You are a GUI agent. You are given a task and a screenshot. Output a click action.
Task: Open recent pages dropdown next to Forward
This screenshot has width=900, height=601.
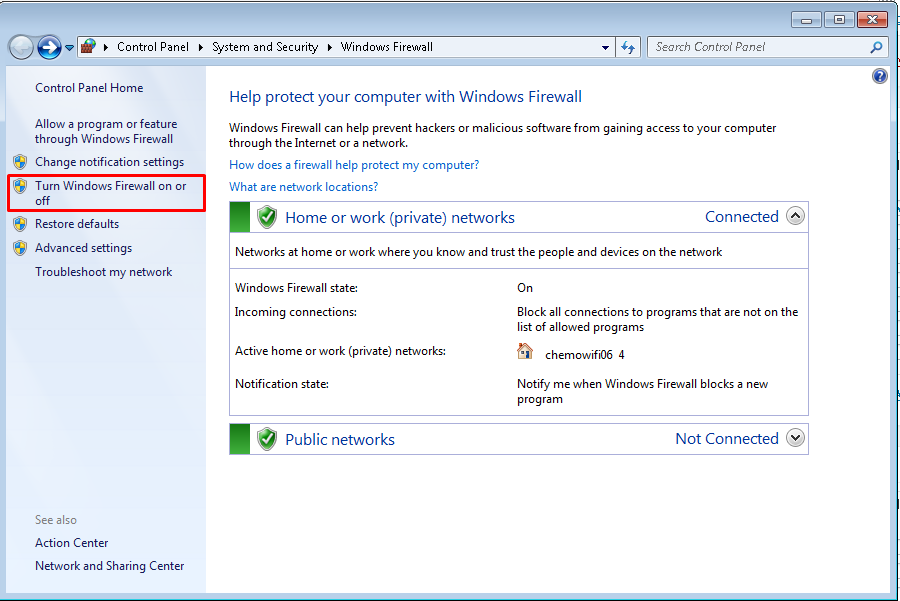pos(70,48)
